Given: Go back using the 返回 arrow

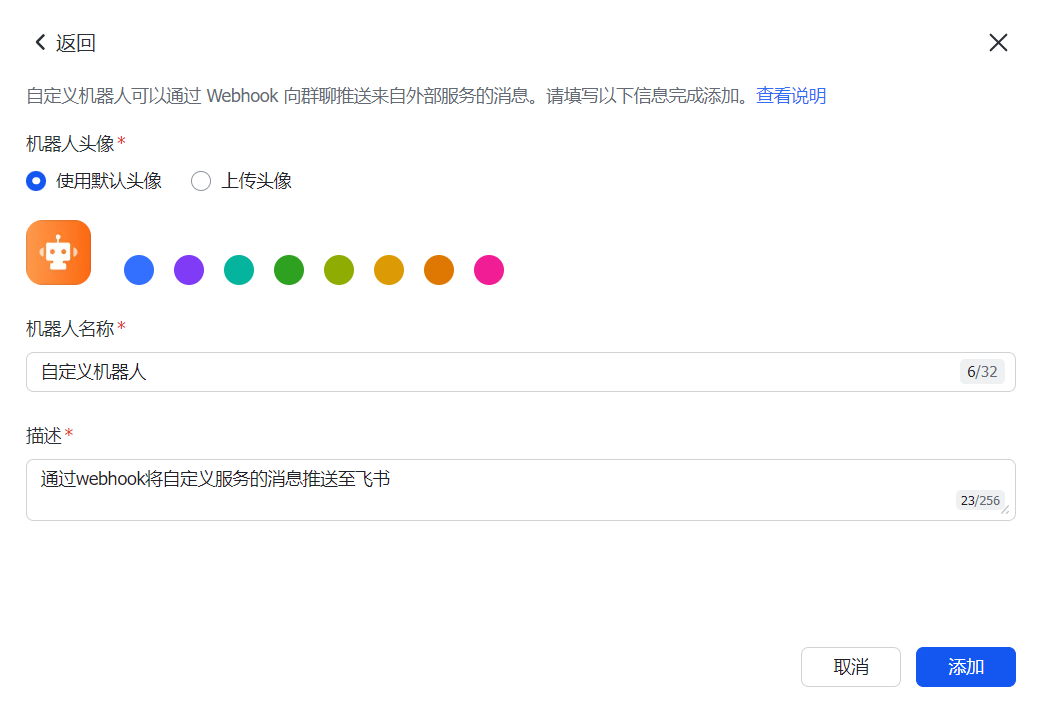Looking at the screenshot, I should pos(40,42).
